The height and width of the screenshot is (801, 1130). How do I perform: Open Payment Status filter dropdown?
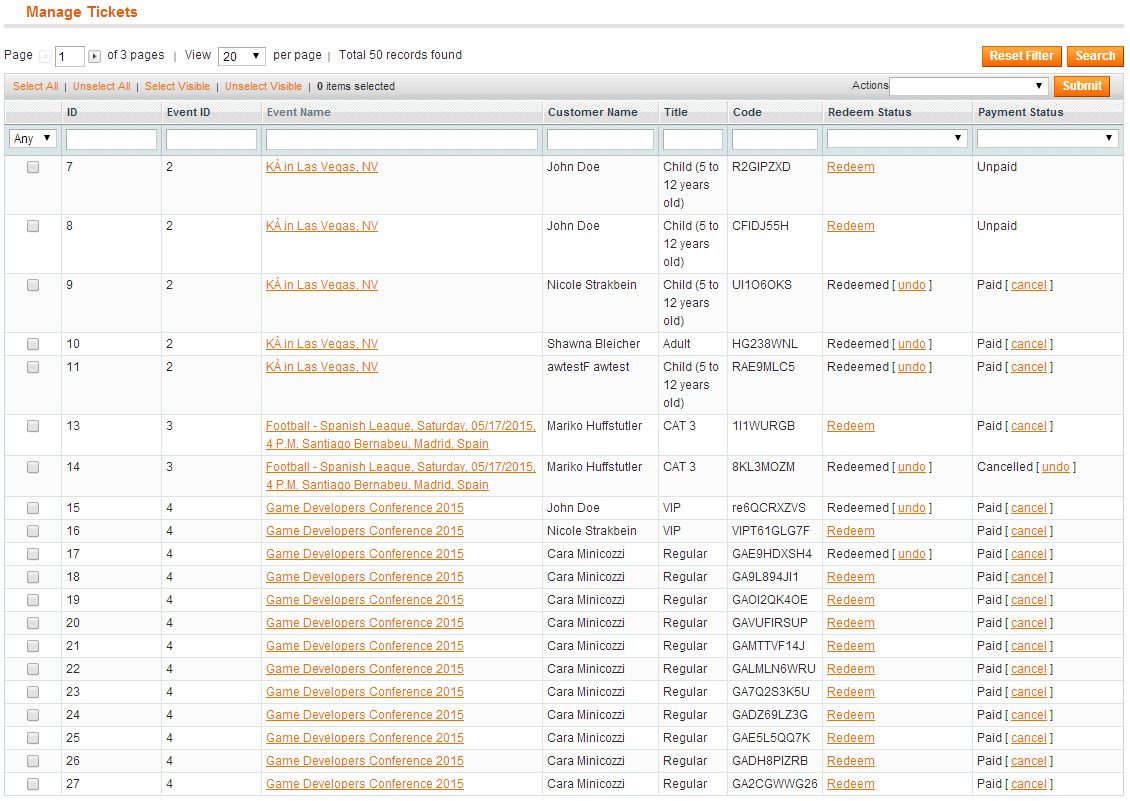pyautogui.click(x=1046, y=138)
